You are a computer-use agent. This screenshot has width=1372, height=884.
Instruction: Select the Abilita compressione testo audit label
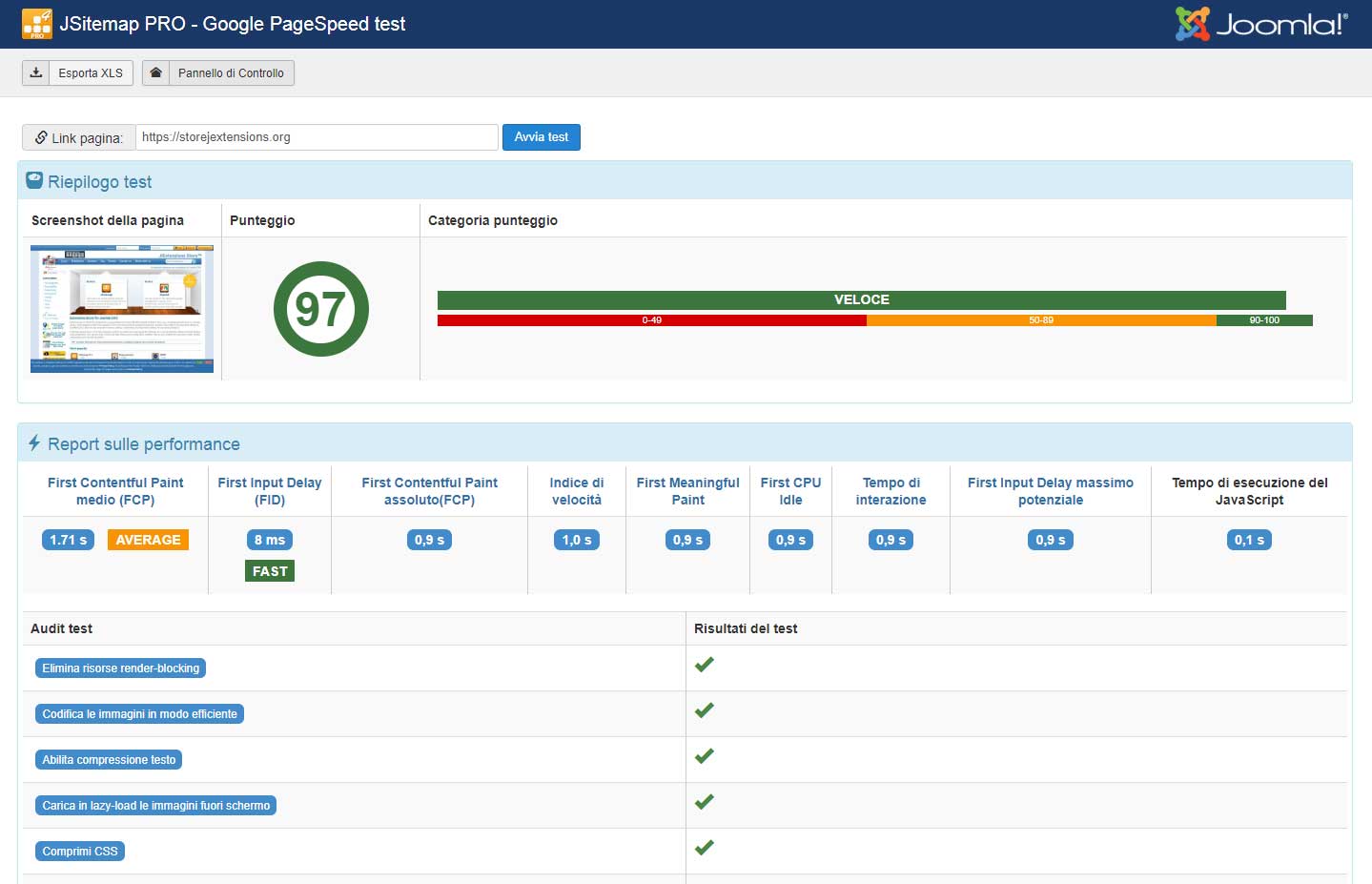pyautogui.click(x=109, y=760)
